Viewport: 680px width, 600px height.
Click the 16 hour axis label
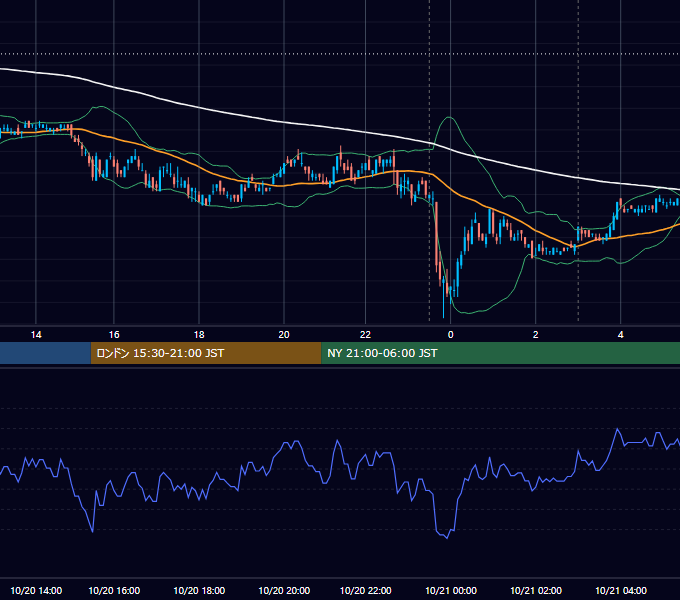click(x=114, y=334)
